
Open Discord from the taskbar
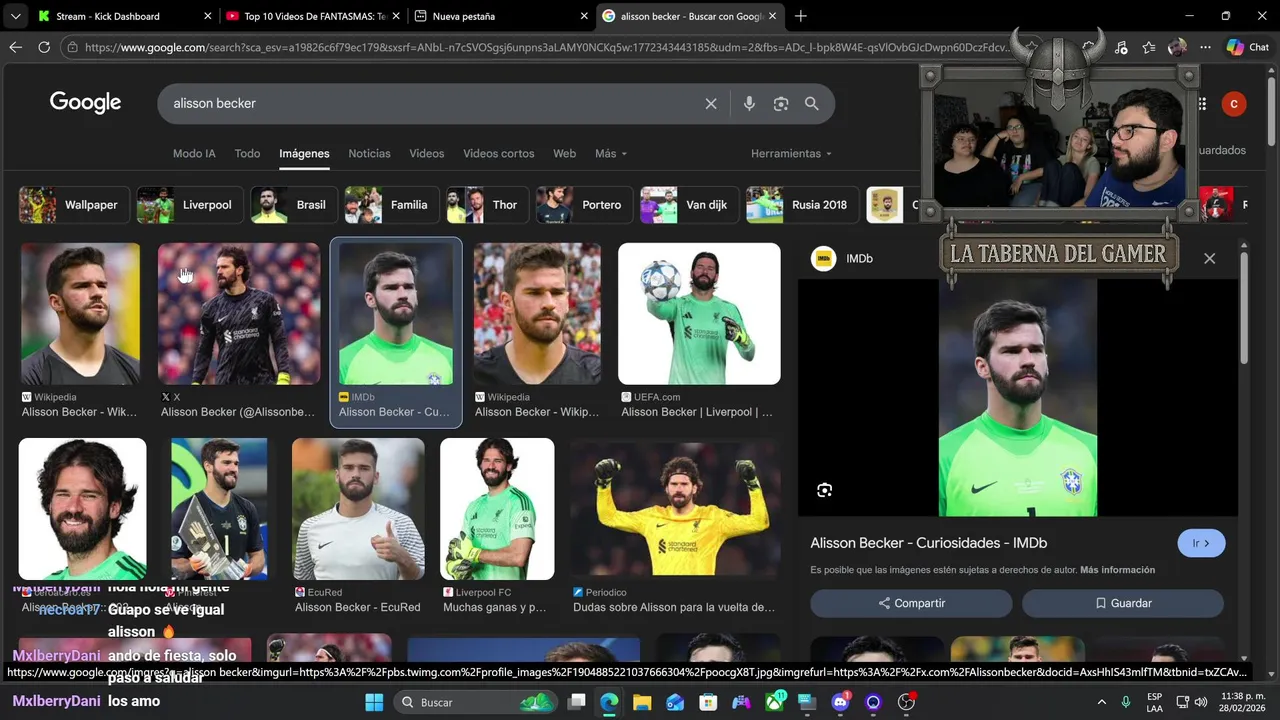[840, 702]
